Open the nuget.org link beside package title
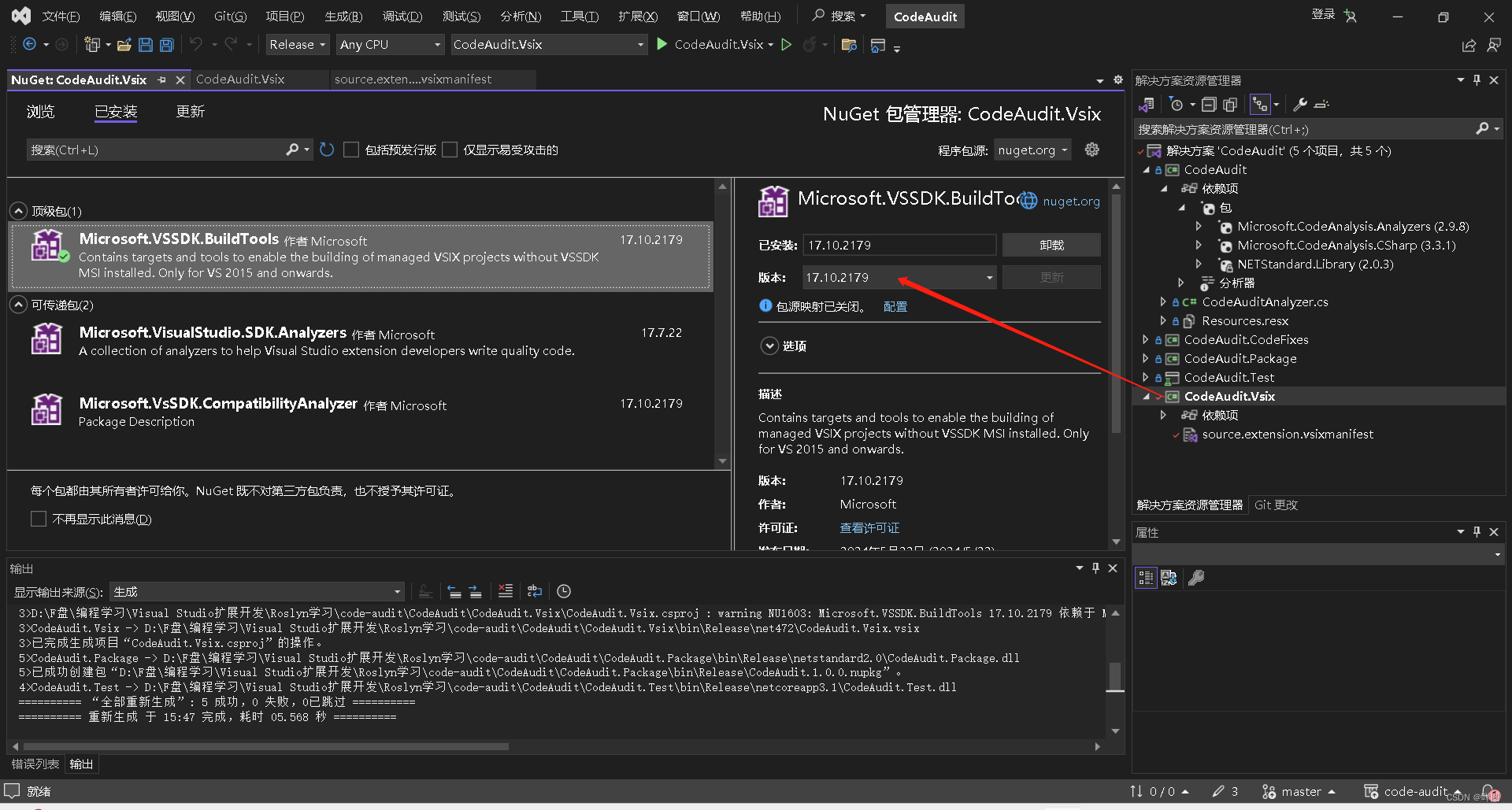 [1071, 201]
